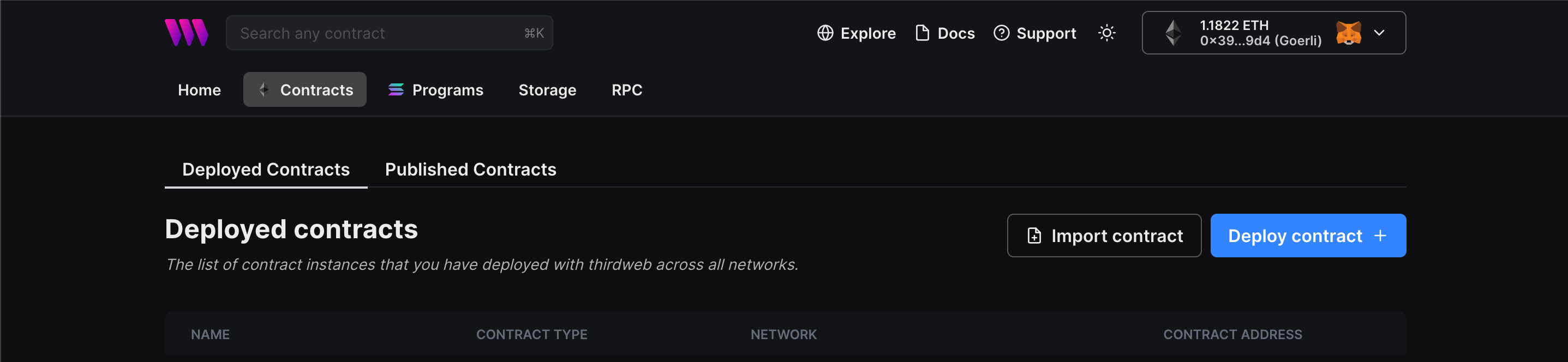
Task: Toggle light mode with the sun icon
Action: (1106, 33)
